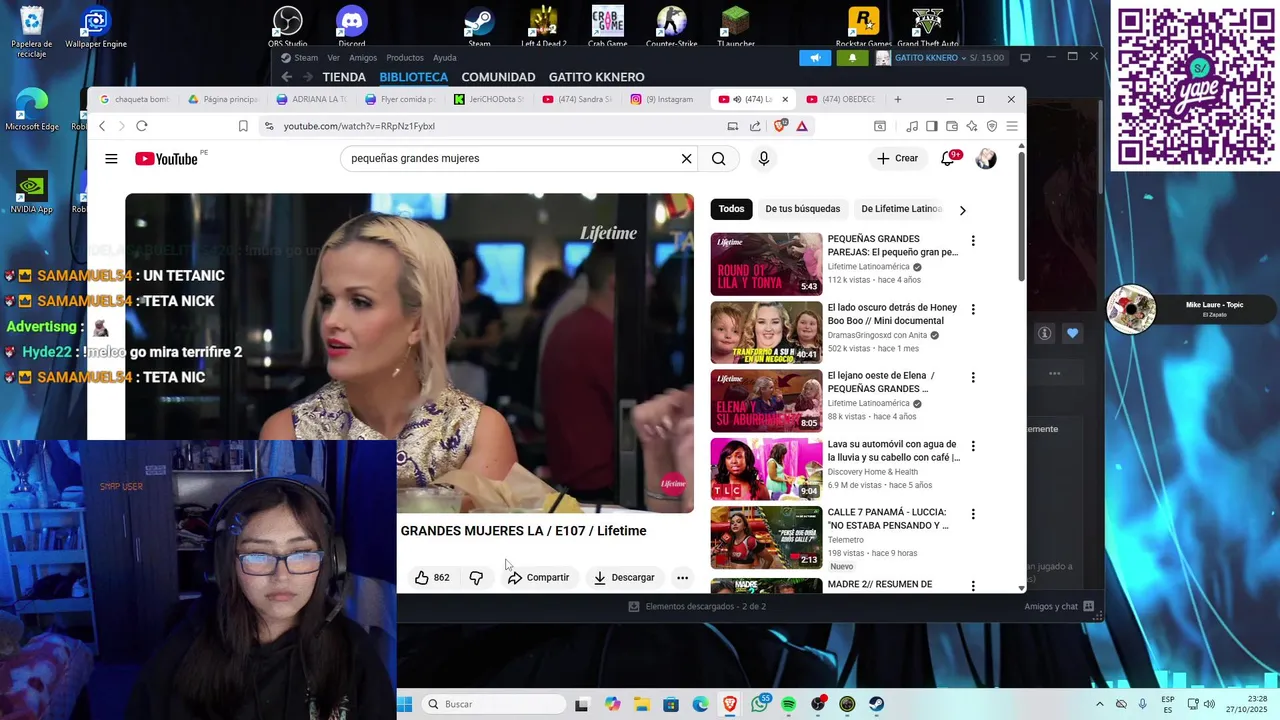Image resolution: width=1280 pixels, height=720 pixels.
Task: Open Brave Wallet icon
Action: [952, 126]
